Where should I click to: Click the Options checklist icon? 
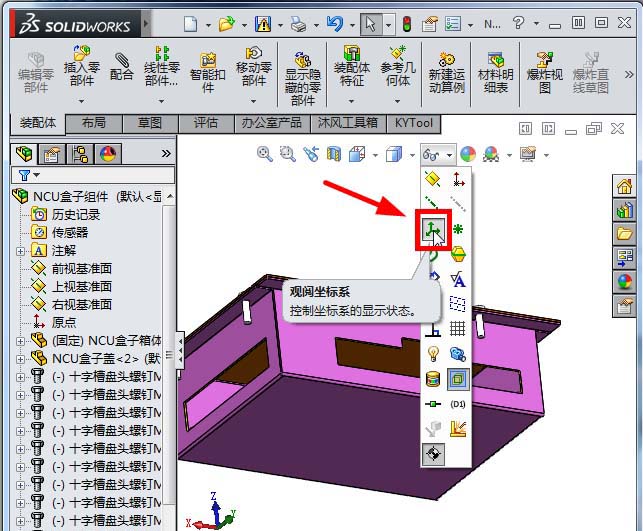click(453, 24)
